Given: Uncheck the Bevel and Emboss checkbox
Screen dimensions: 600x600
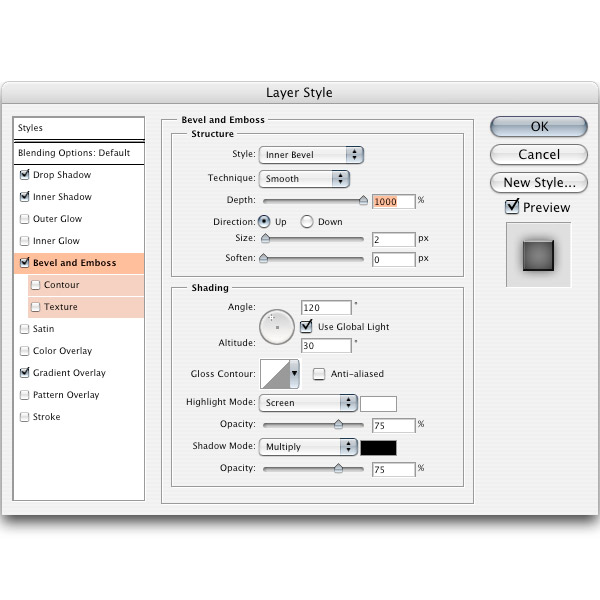Looking at the screenshot, I should pyautogui.click(x=24, y=262).
